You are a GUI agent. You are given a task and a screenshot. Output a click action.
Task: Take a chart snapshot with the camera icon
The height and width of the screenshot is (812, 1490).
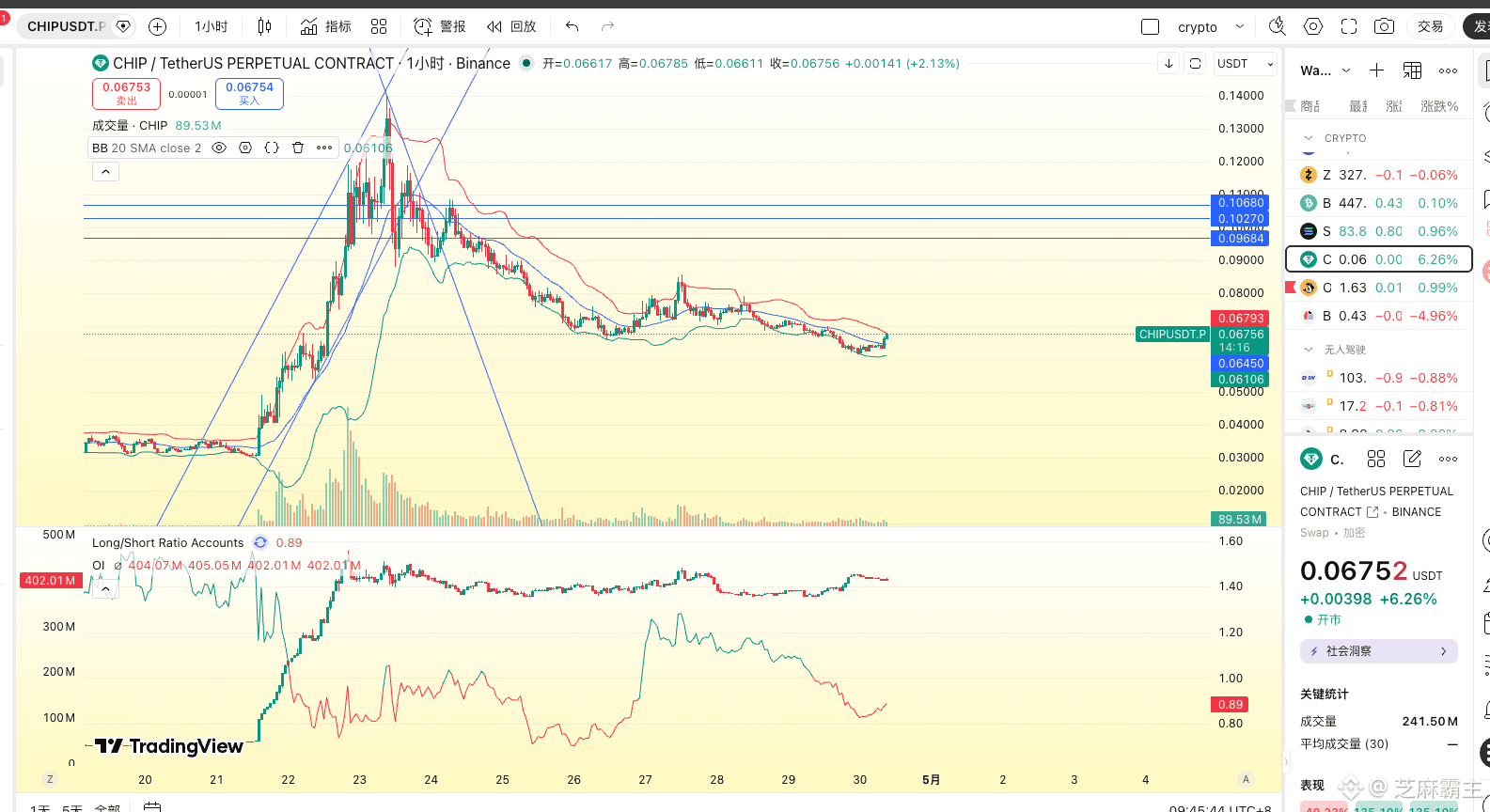click(x=1384, y=26)
